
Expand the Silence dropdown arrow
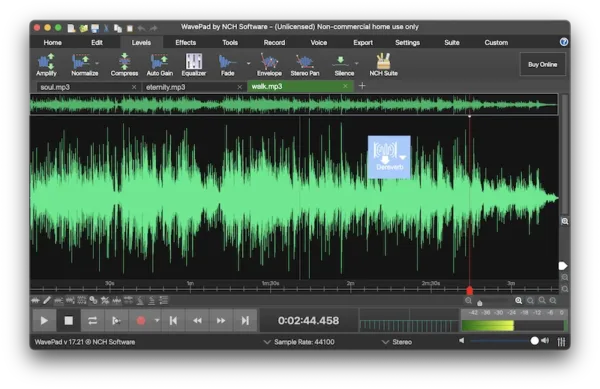(356, 63)
